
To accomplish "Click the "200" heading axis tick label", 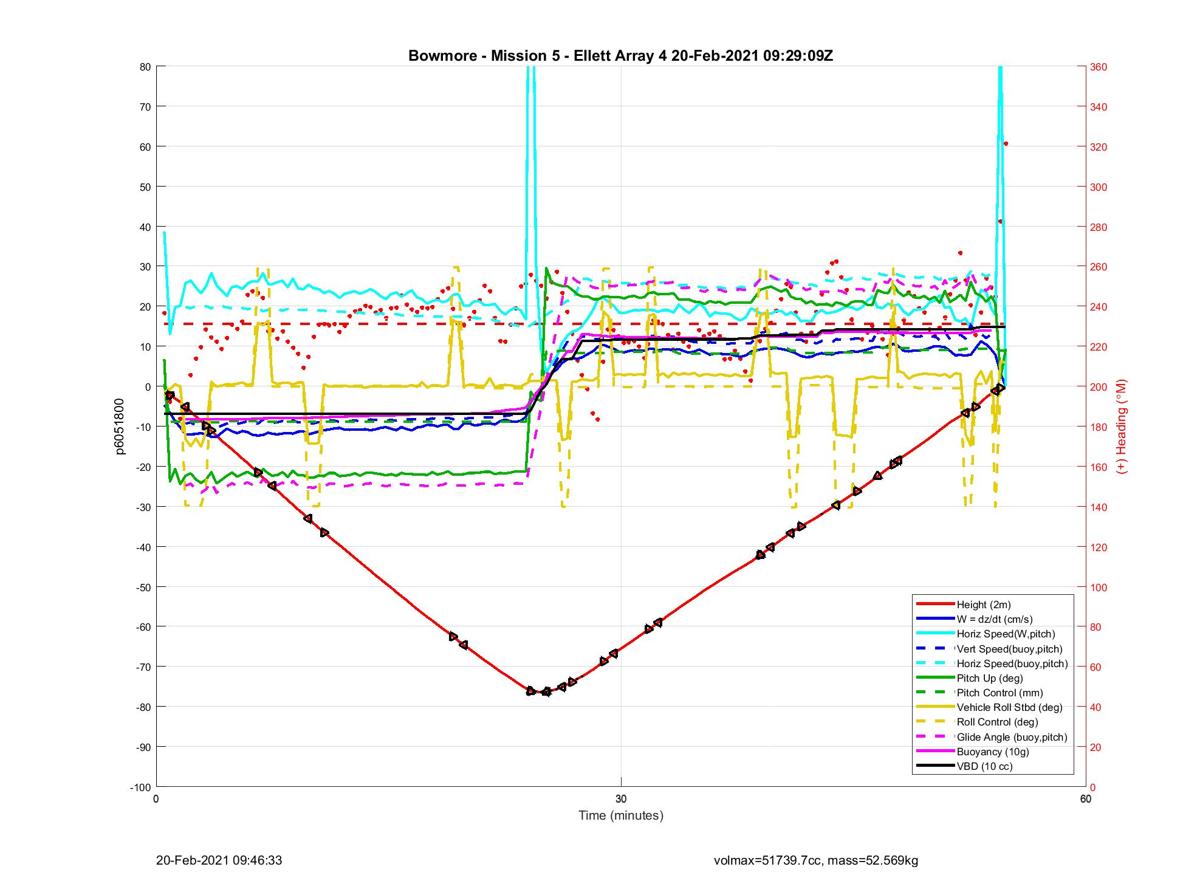I will (x=1100, y=387).
